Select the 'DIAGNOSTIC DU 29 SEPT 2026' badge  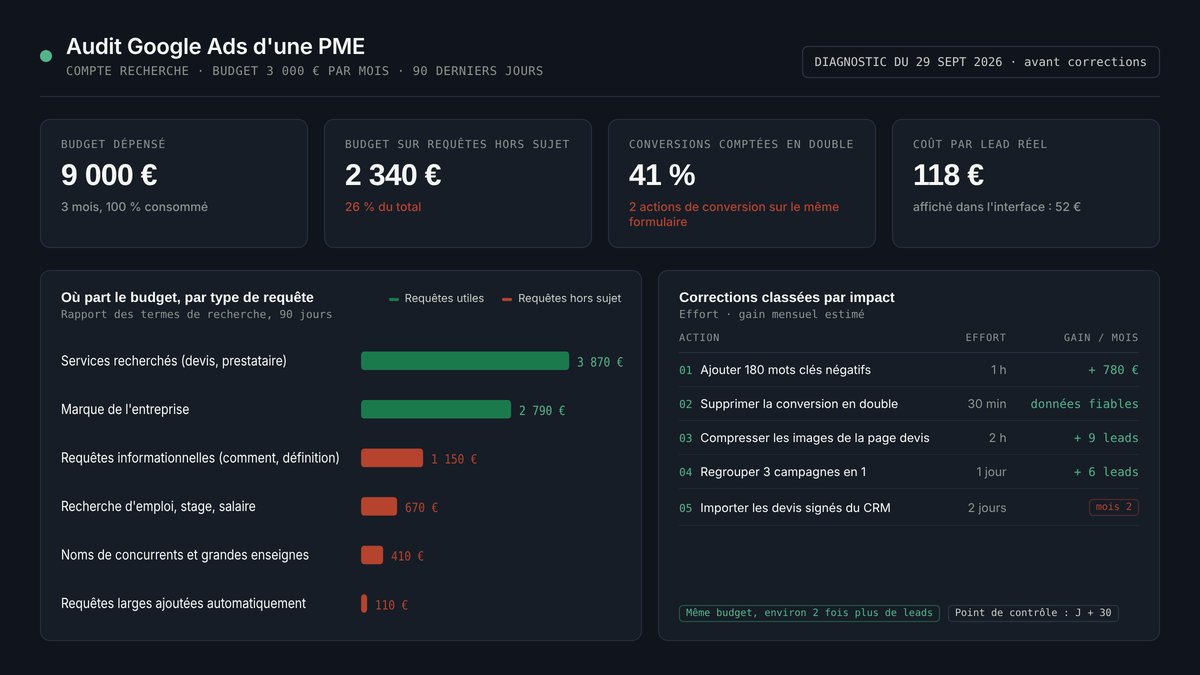tap(981, 62)
